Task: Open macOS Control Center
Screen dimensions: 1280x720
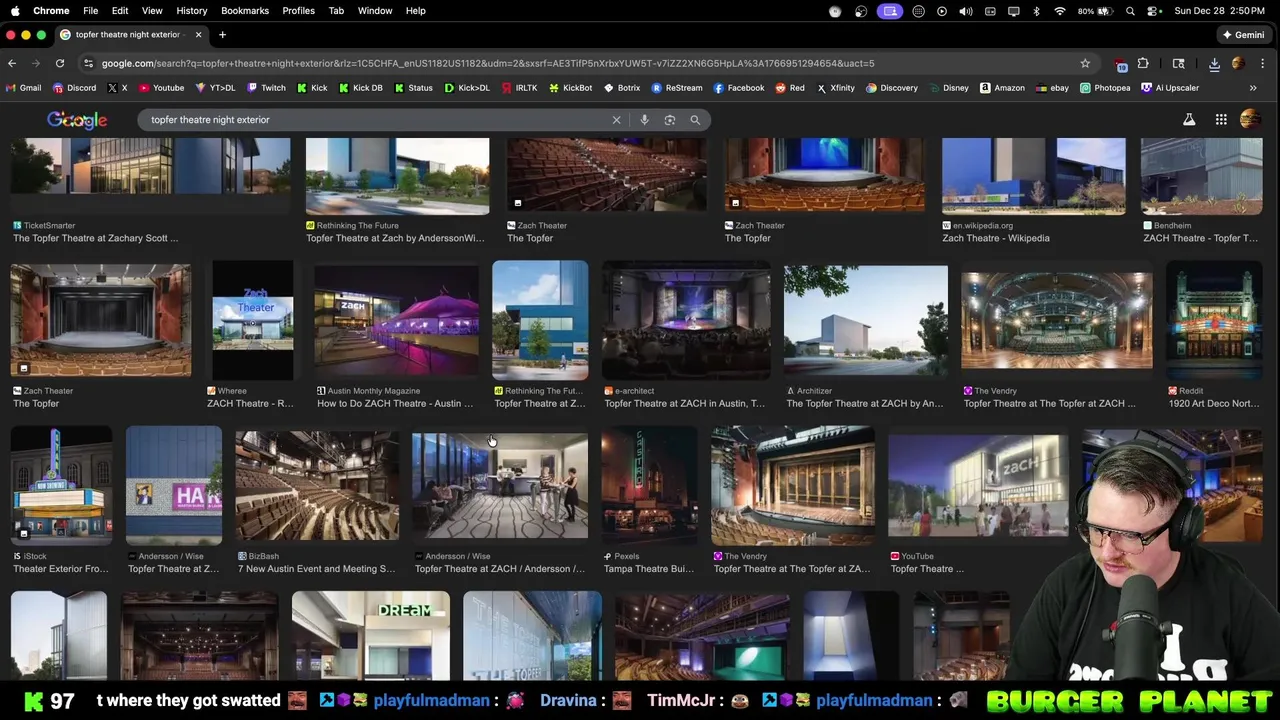Action: coord(1153,11)
